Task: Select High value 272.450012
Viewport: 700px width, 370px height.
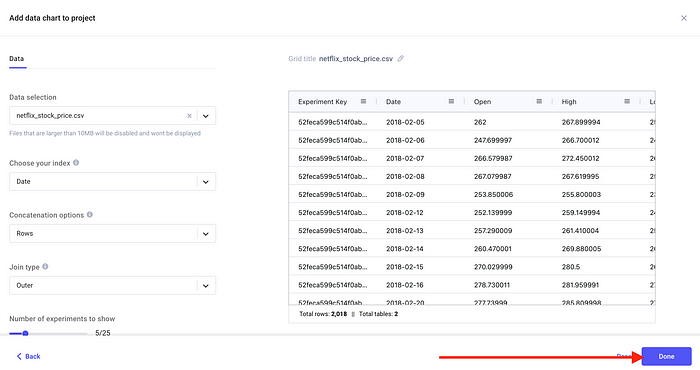Action: 580,158
